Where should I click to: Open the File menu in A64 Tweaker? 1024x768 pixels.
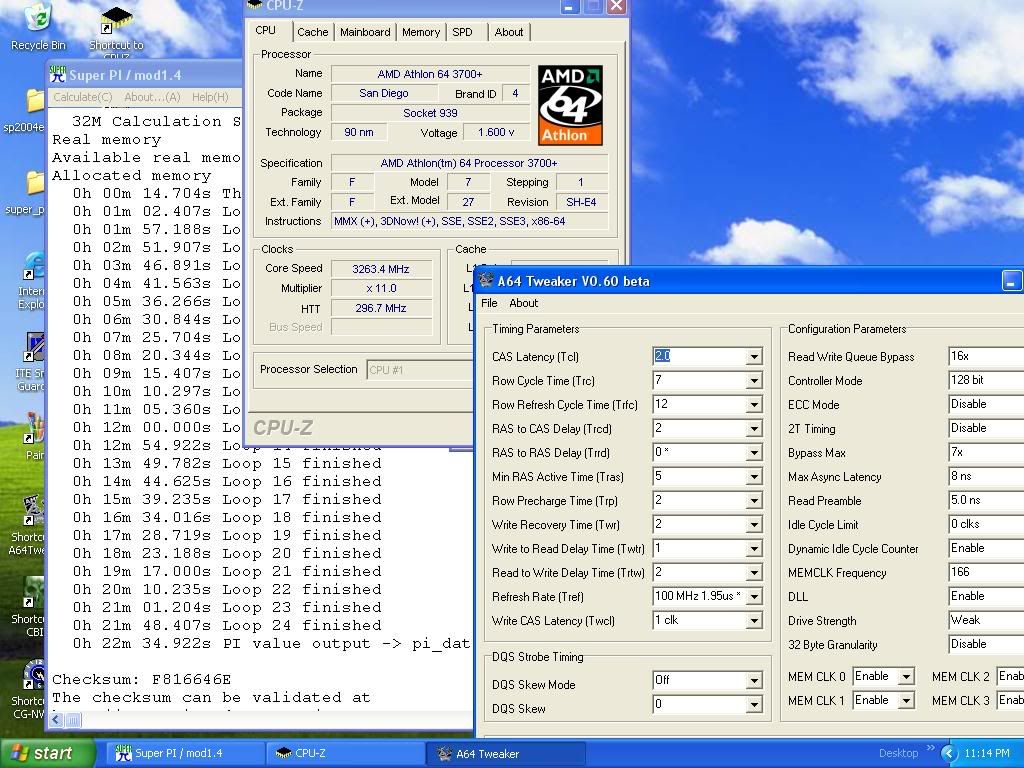[x=489, y=303]
